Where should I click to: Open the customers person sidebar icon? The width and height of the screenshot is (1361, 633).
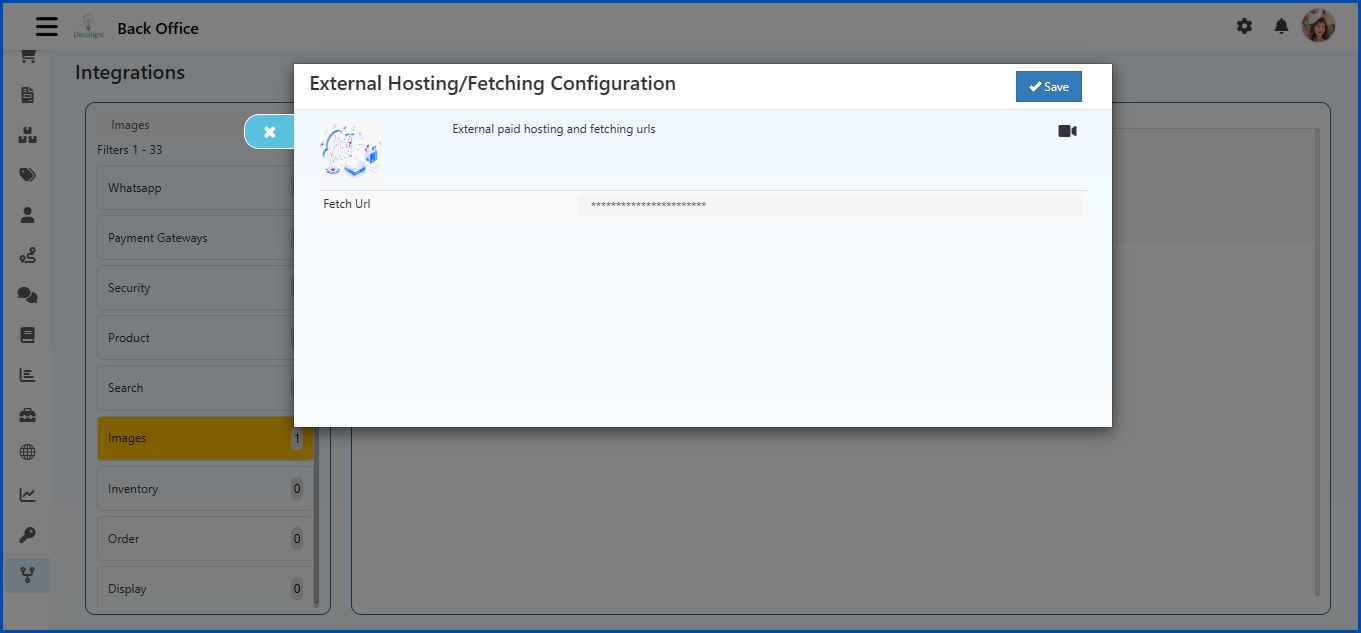point(27,214)
